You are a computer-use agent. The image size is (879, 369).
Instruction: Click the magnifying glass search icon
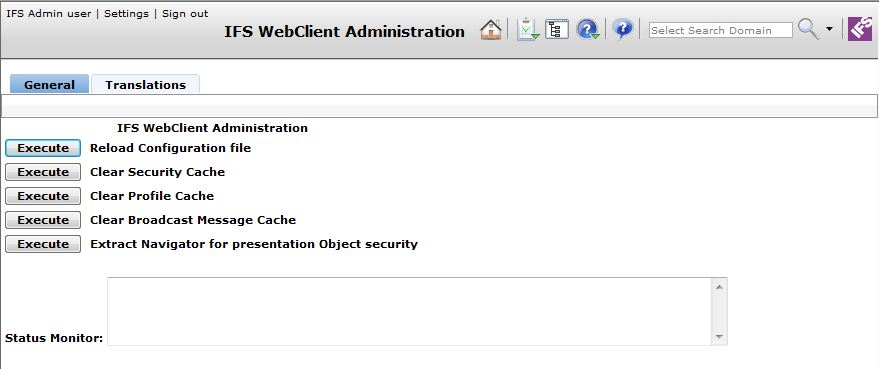click(808, 29)
